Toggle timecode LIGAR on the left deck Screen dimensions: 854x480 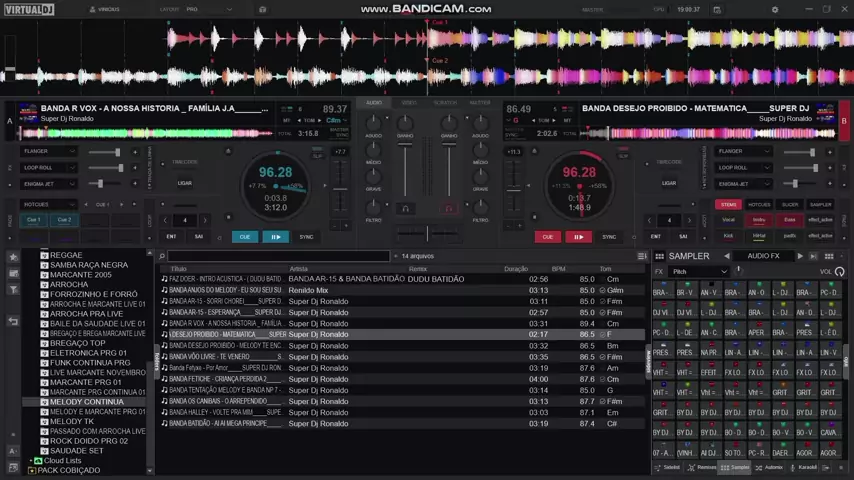[185, 183]
